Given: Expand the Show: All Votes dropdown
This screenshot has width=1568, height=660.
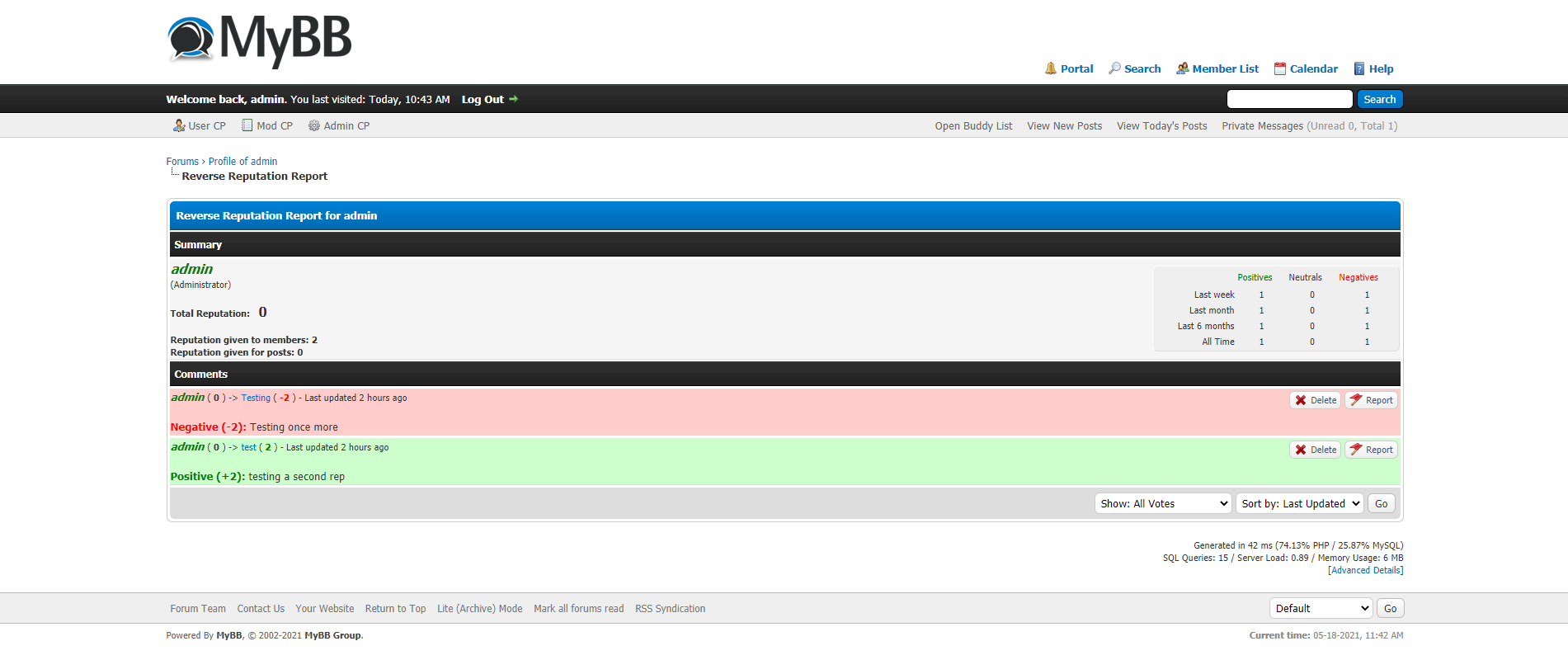Looking at the screenshot, I should (x=1162, y=503).
